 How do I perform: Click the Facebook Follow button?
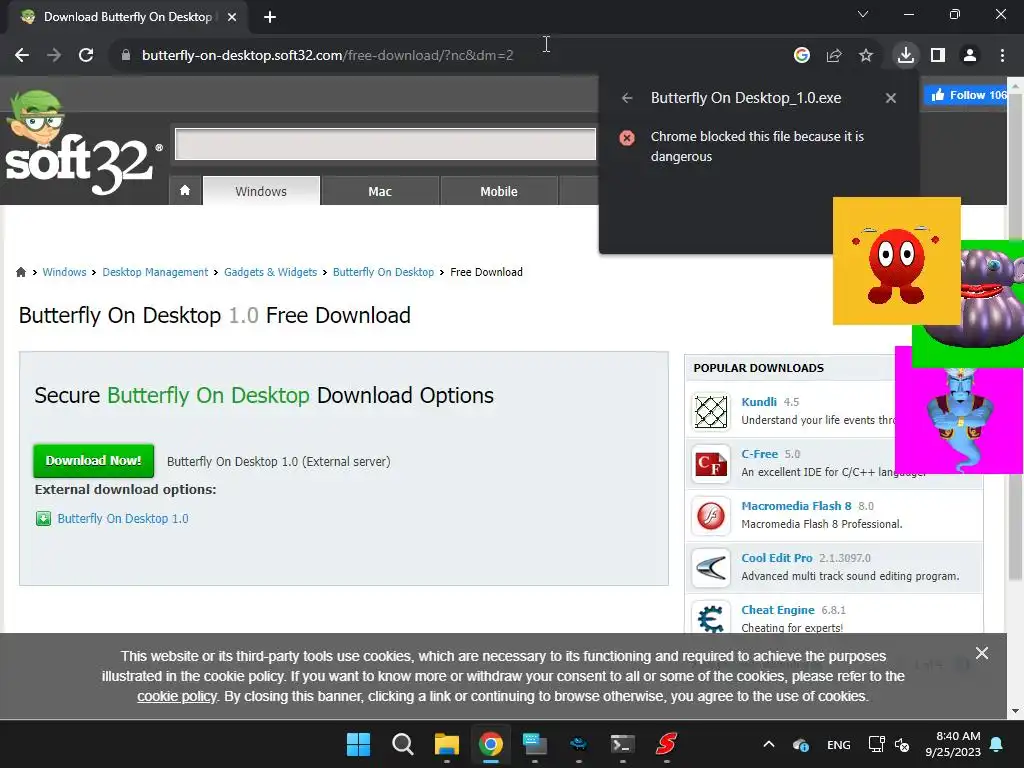966,95
